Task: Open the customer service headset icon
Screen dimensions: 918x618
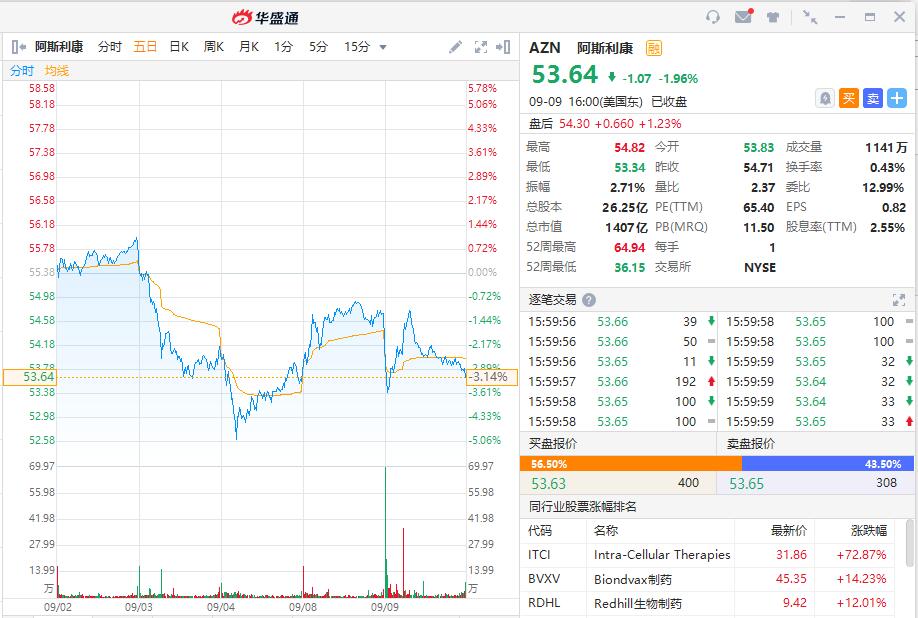Action: click(x=713, y=17)
